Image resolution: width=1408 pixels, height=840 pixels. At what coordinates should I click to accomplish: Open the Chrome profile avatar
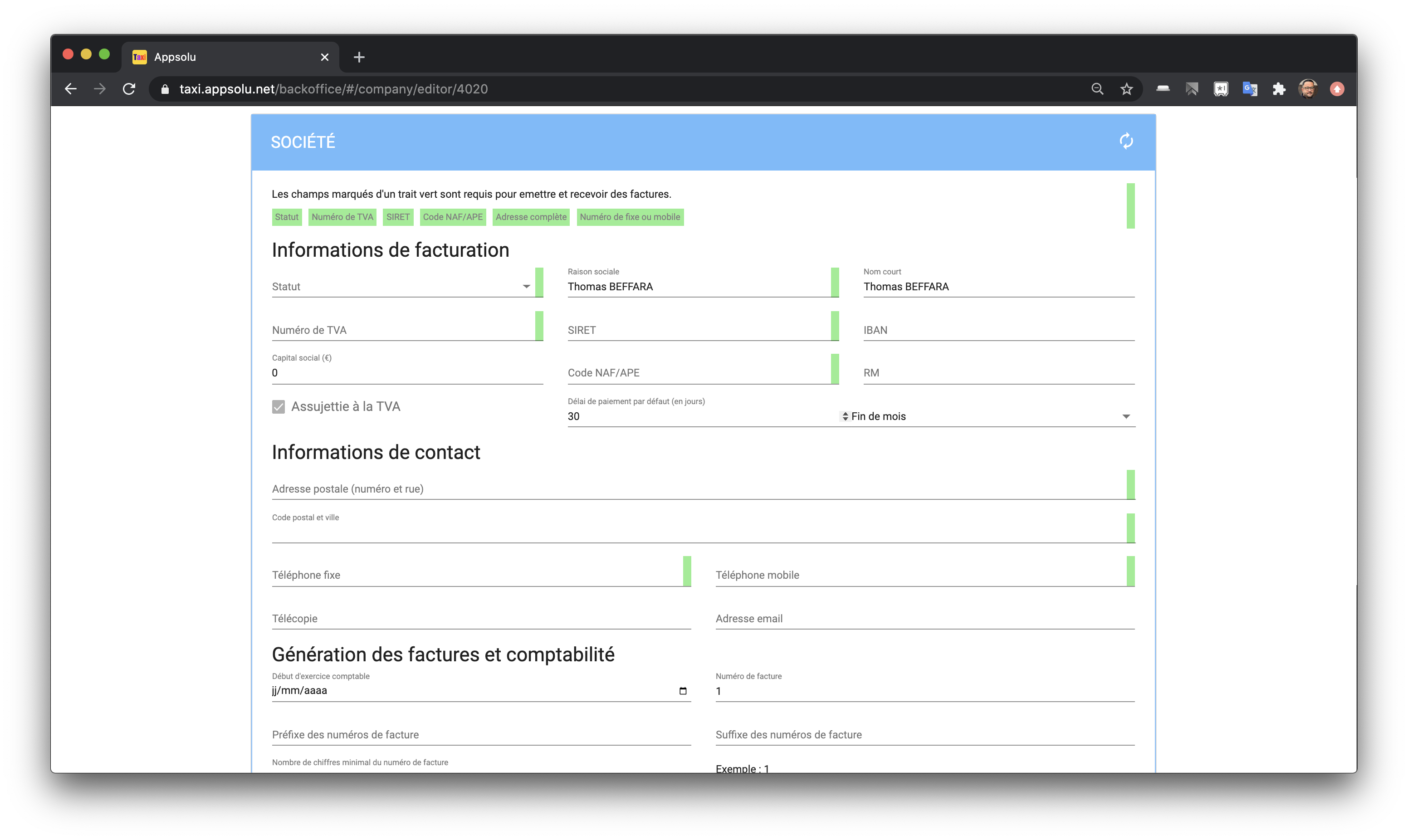pyautogui.click(x=1307, y=89)
